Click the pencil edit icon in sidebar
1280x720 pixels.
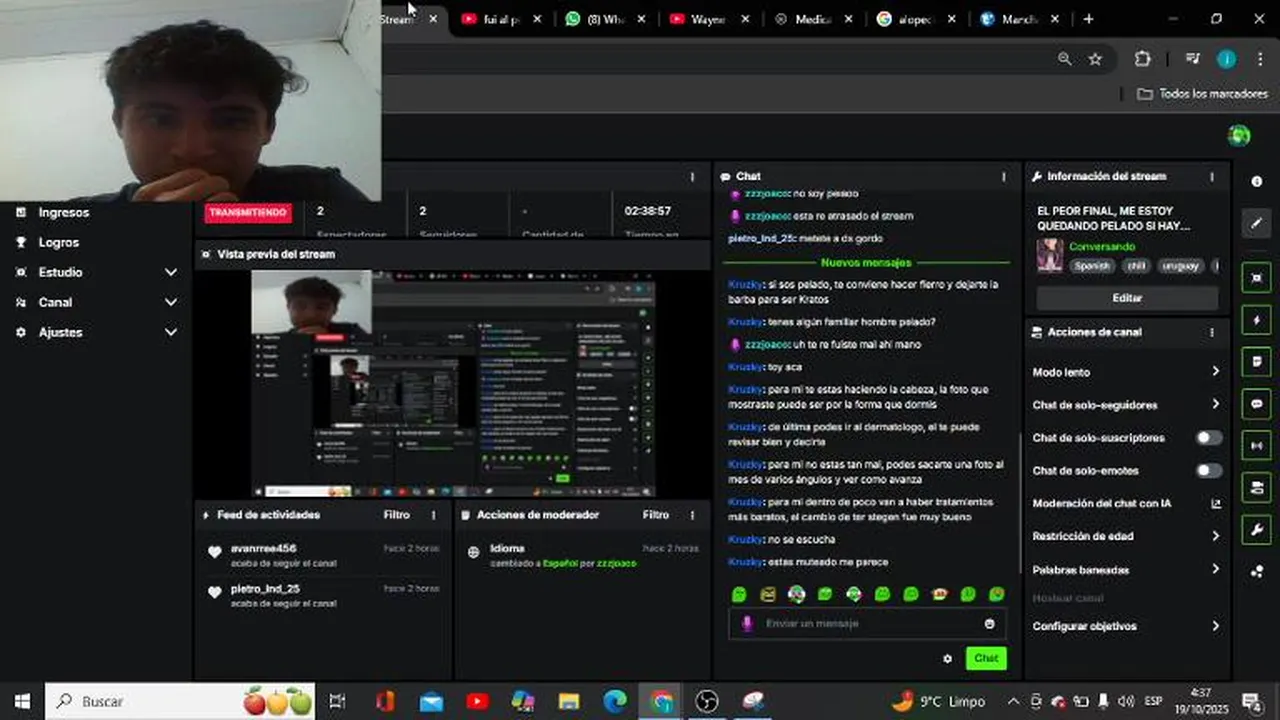point(1257,223)
